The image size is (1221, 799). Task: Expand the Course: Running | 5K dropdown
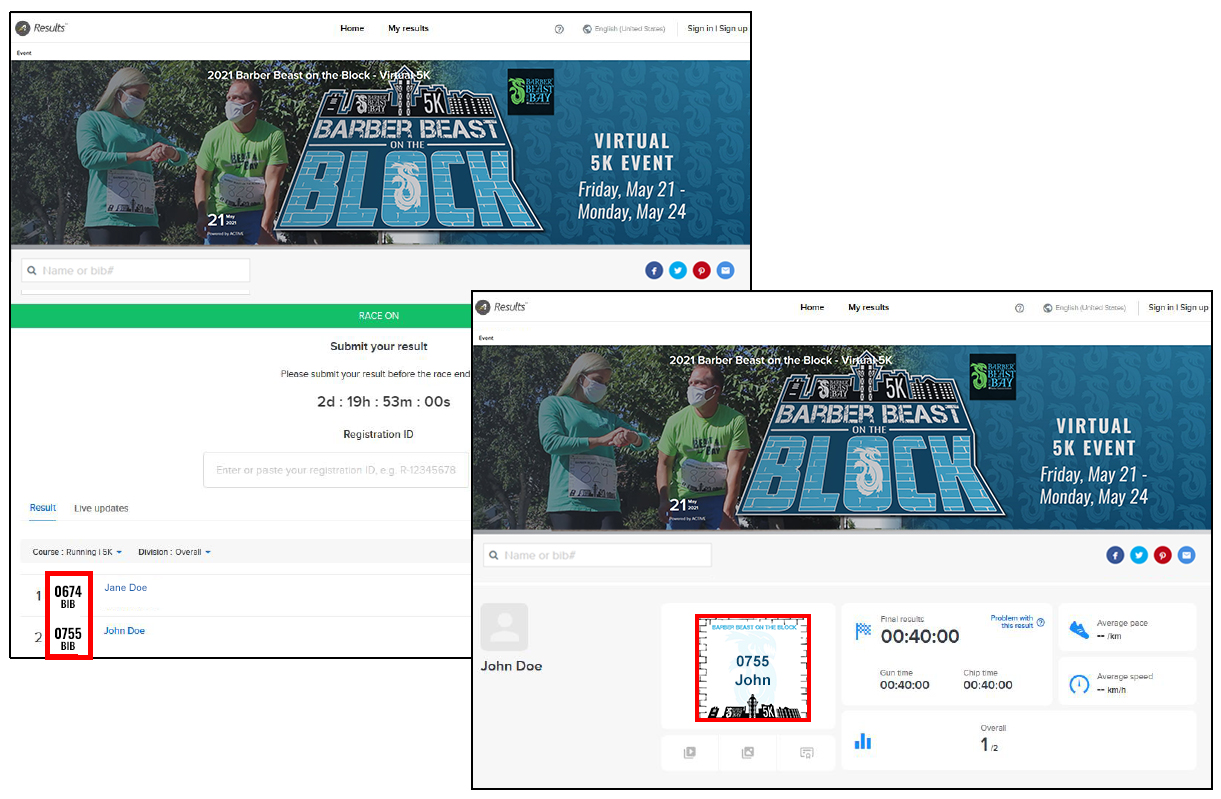pyautogui.click(x=77, y=552)
